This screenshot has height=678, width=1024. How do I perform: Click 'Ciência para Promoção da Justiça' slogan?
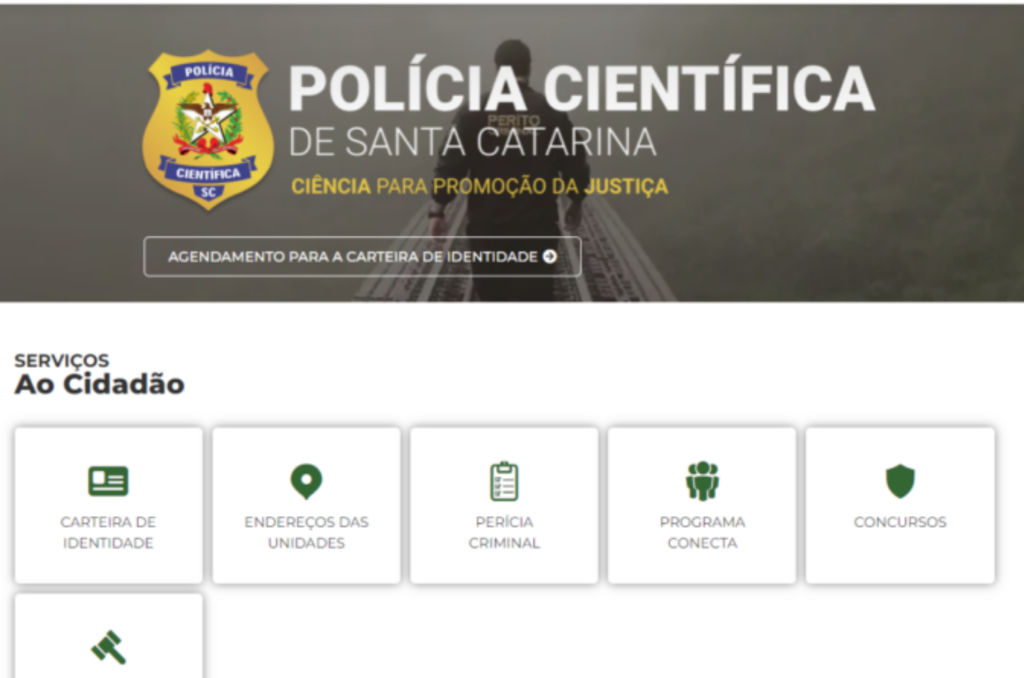479,187
